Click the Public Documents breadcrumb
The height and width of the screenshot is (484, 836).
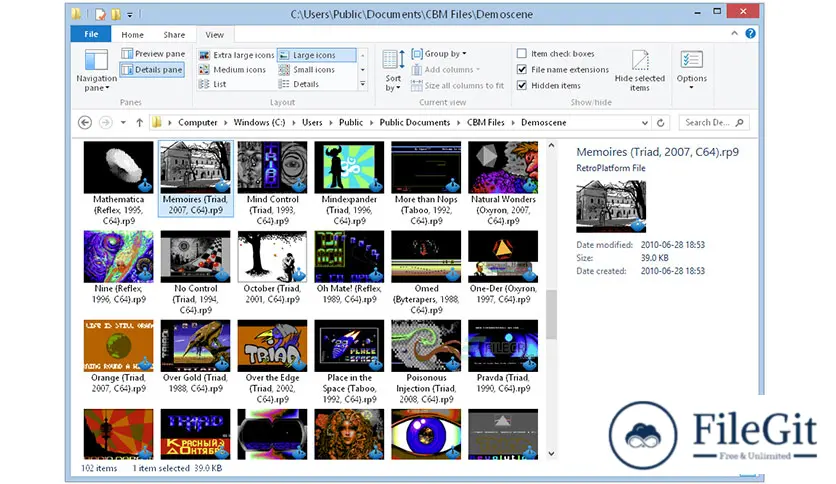pos(414,123)
